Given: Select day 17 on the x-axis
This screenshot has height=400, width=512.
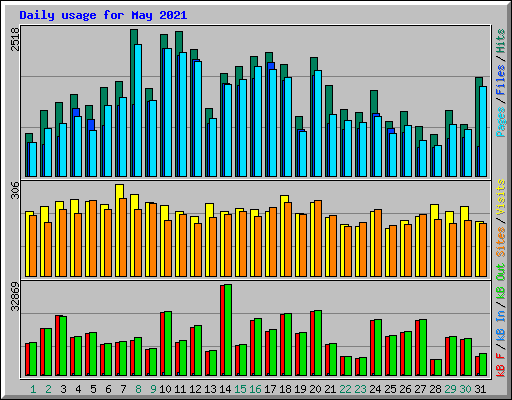Looking at the screenshot, I should point(270,389).
